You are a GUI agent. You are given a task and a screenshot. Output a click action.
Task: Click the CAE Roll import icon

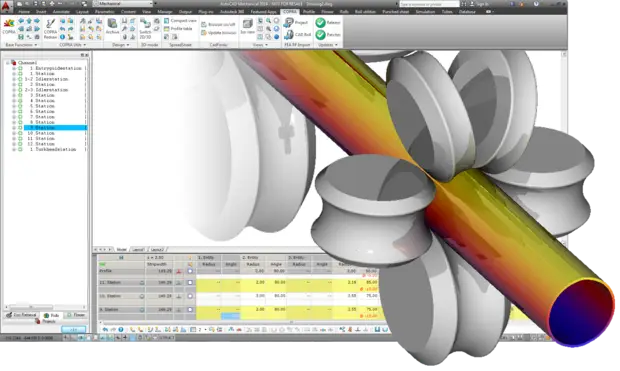coord(289,35)
